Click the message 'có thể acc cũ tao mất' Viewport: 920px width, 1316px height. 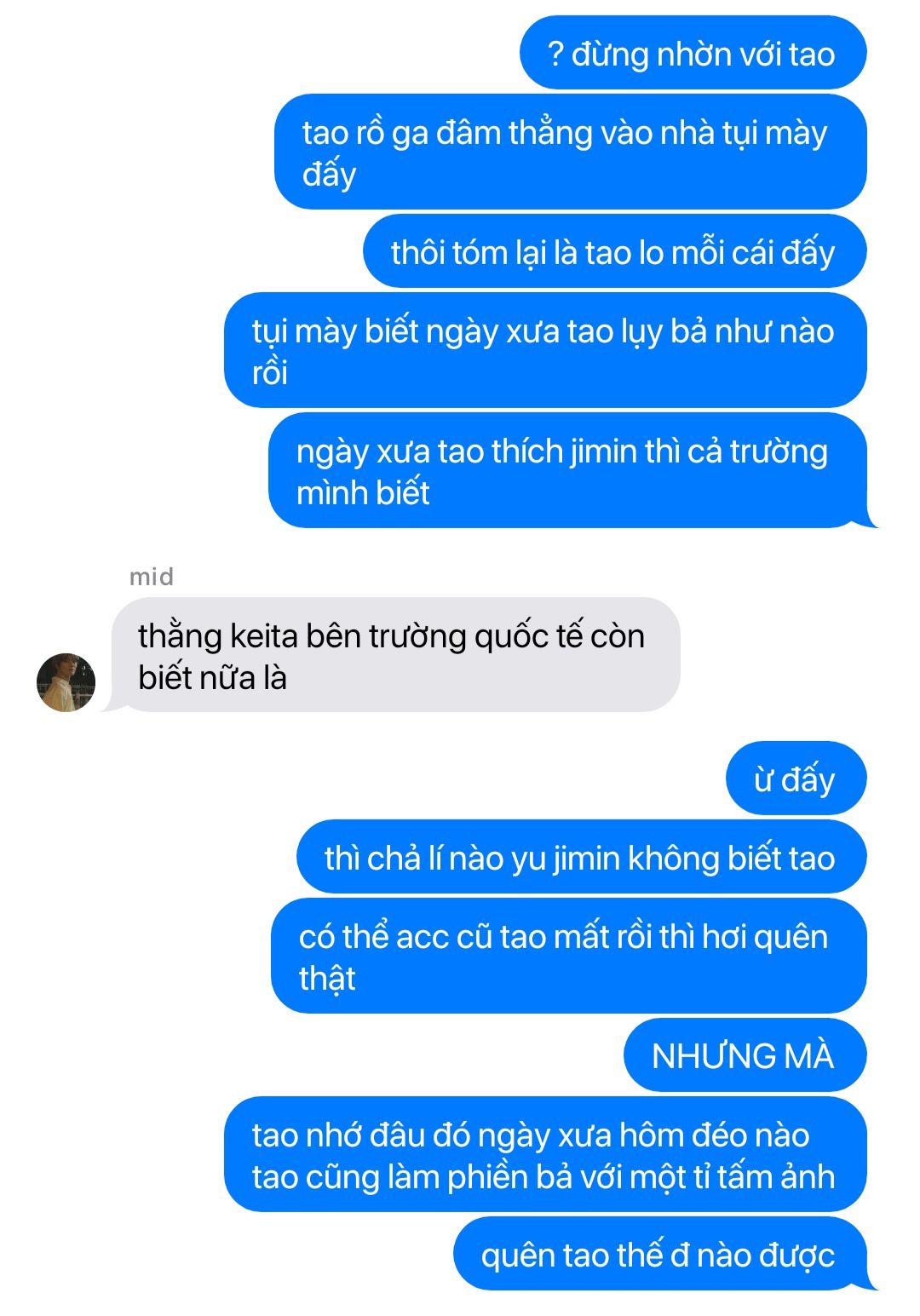click(x=568, y=956)
